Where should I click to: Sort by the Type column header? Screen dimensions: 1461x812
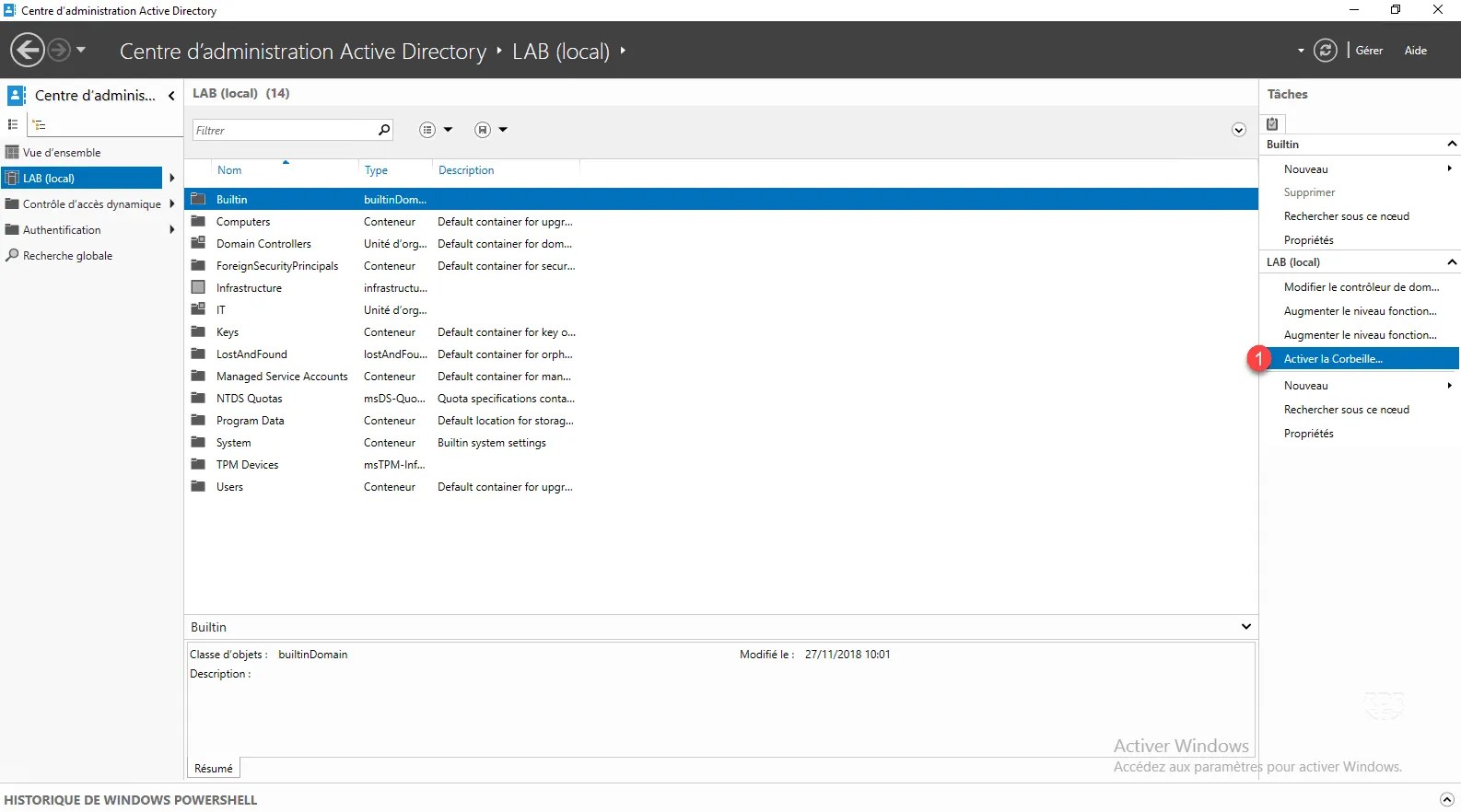point(376,170)
